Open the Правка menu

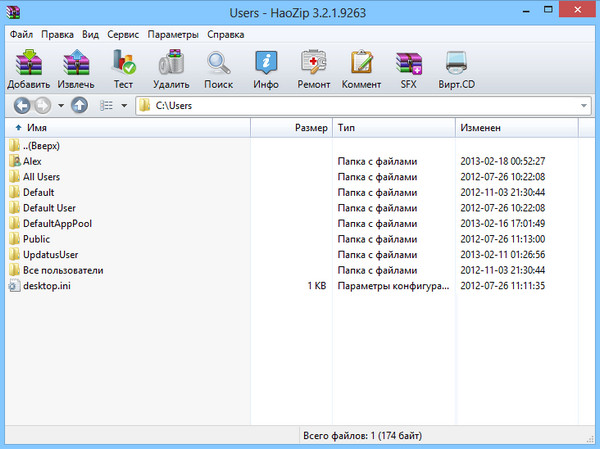click(x=57, y=34)
